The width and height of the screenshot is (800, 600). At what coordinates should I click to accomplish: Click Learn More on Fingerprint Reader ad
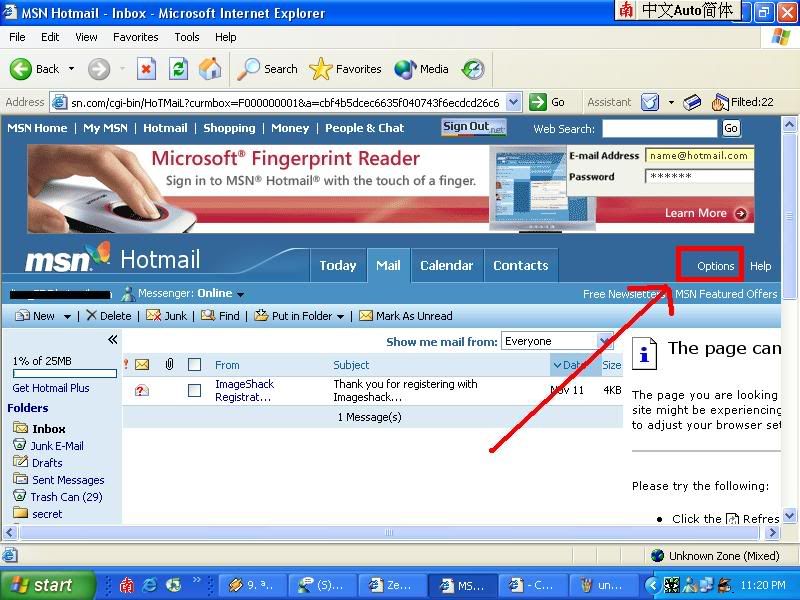(706, 213)
